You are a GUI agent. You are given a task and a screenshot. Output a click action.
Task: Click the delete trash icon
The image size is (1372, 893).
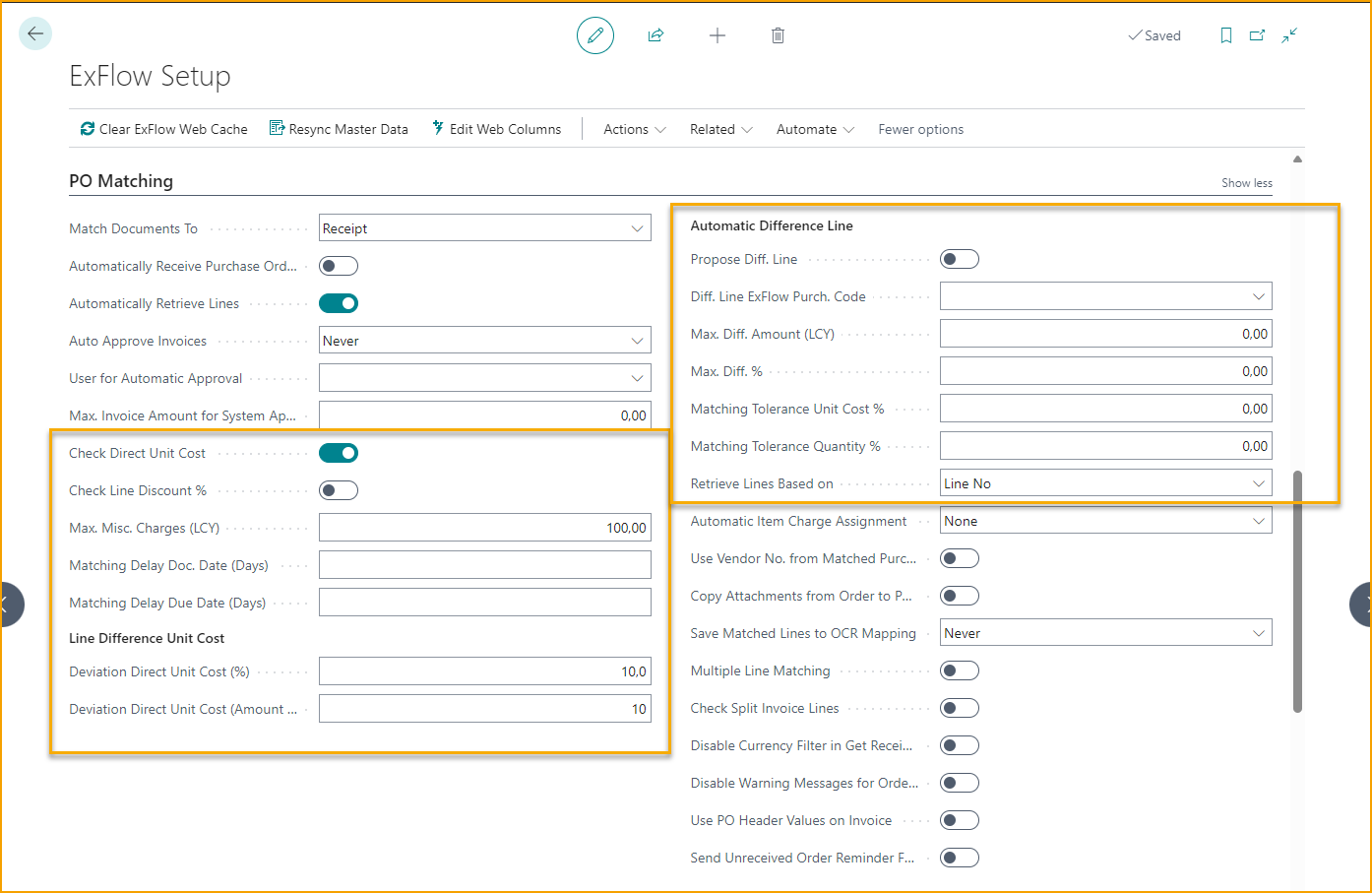(x=778, y=35)
